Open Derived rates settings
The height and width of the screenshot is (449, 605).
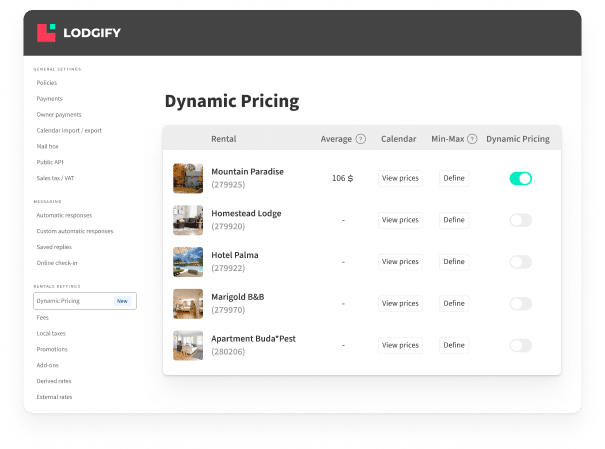[x=54, y=381]
